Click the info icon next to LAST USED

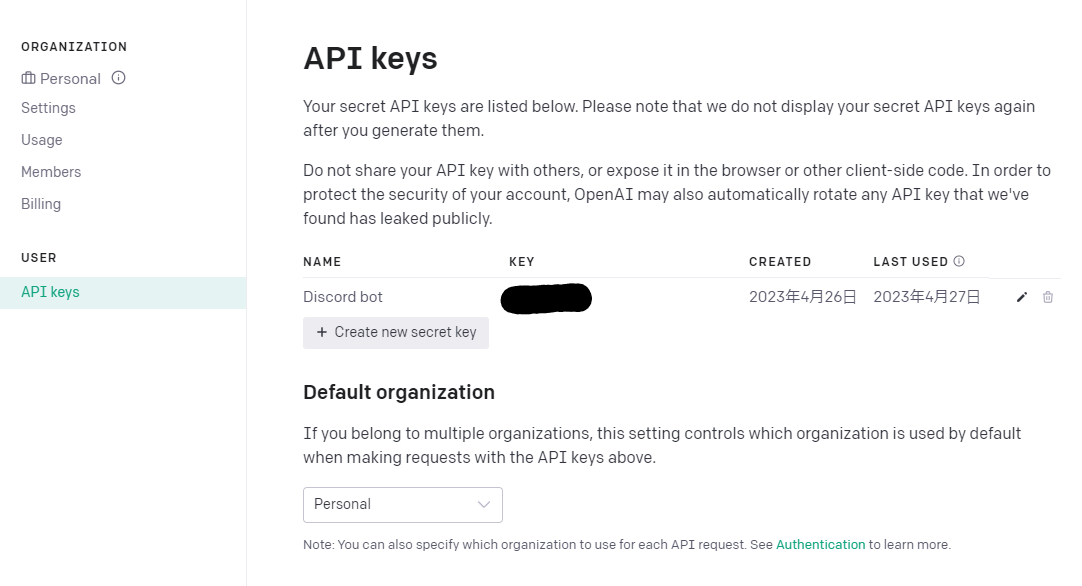[959, 262]
